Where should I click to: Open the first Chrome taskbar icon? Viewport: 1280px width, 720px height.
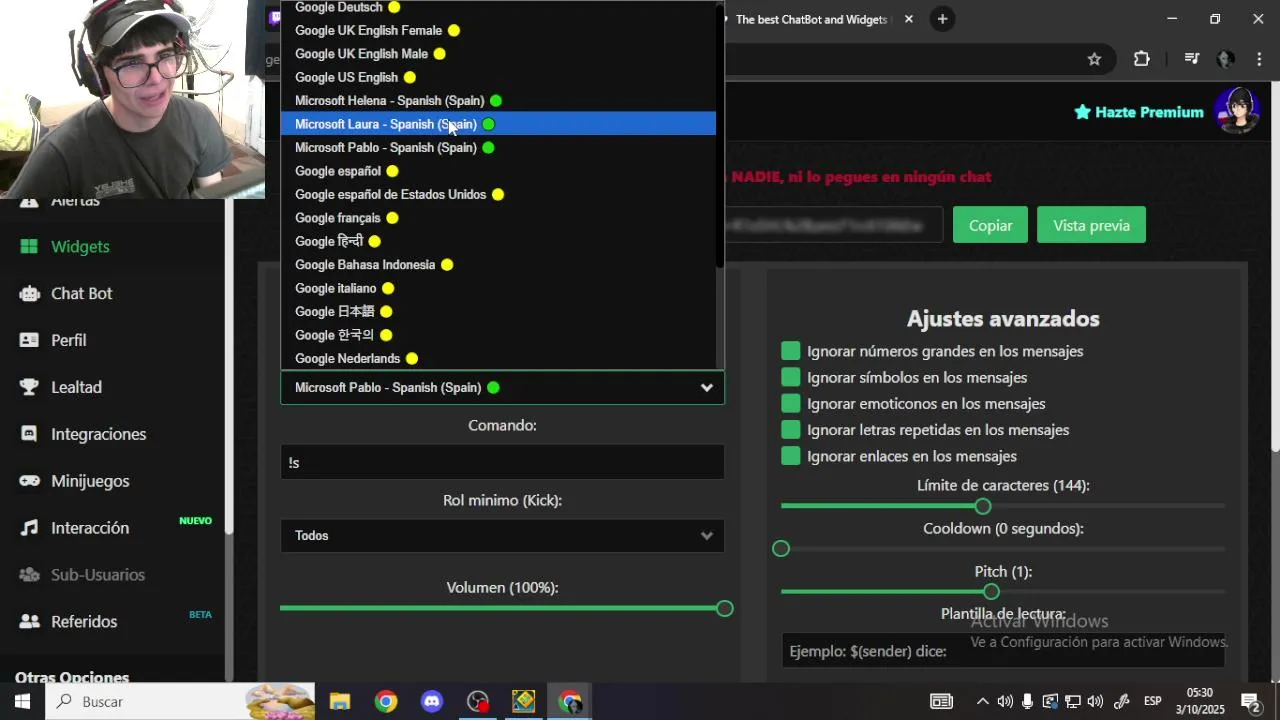386,702
